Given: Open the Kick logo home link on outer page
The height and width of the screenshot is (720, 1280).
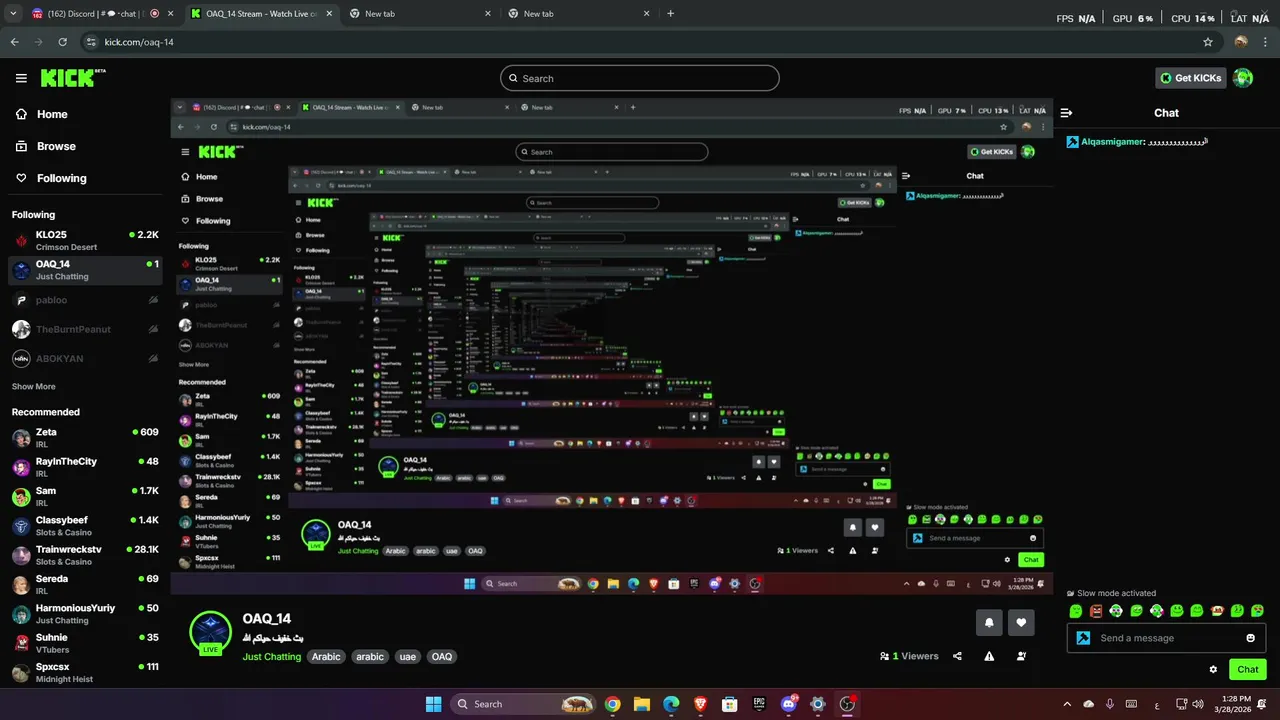Looking at the screenshot, I should click(72, 78).
